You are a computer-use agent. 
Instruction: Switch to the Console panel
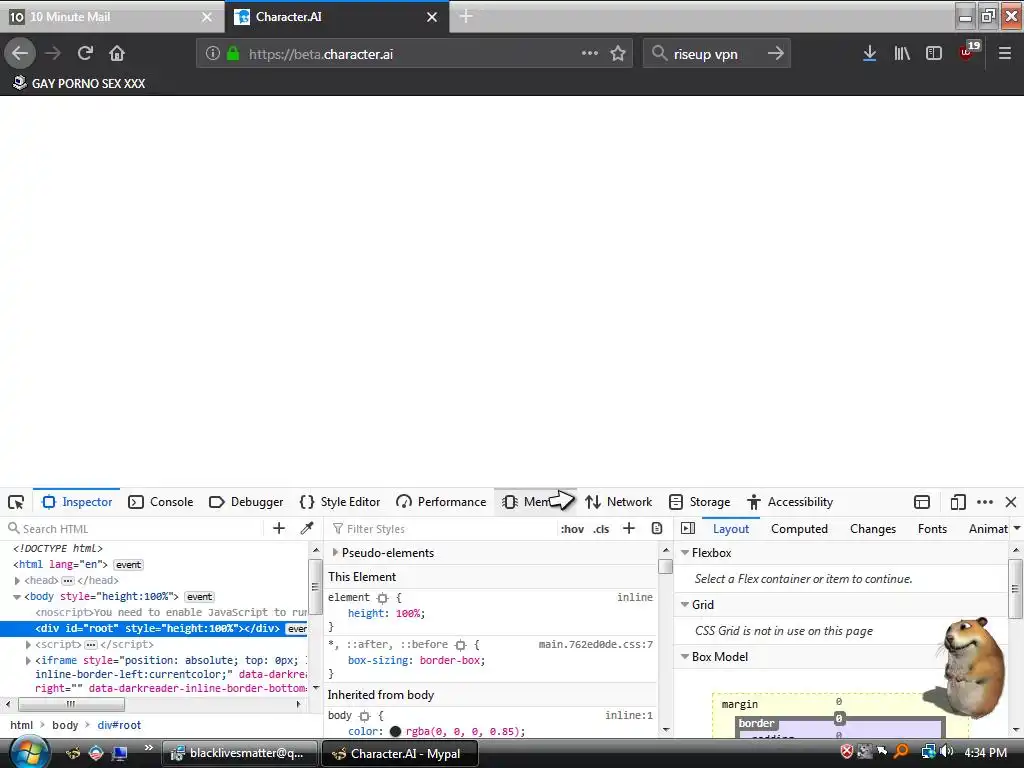tap(161, 502)
